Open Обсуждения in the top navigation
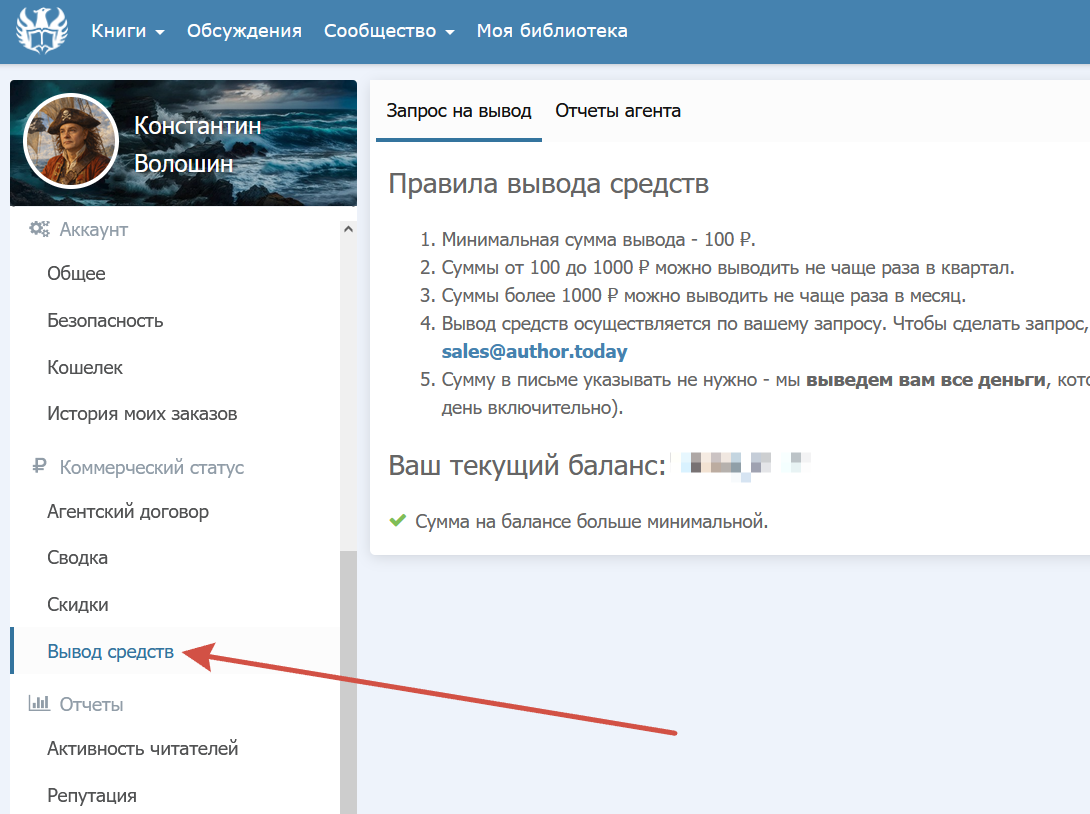This screenshot has height=814, width=1090. pos(244,31)
